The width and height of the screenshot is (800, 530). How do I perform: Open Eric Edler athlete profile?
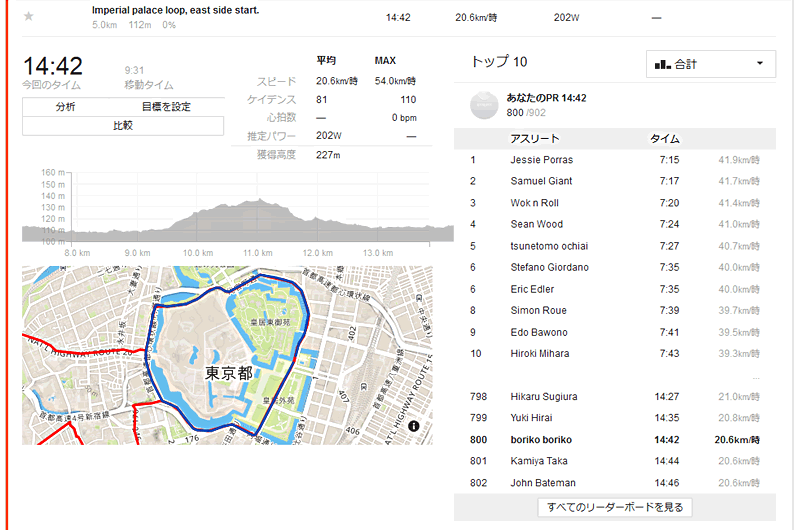tap(532, 289)
